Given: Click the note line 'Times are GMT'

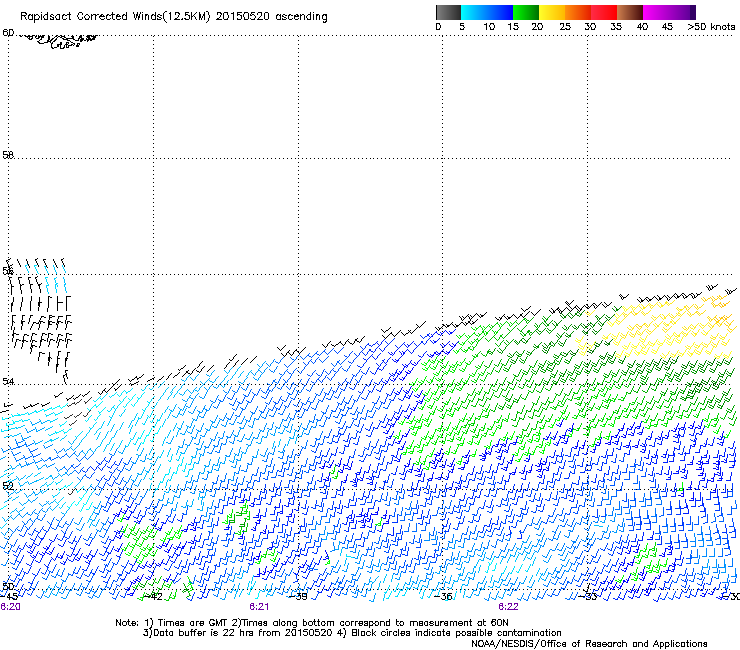Looking at the screenshot, I should pos(191,623).
